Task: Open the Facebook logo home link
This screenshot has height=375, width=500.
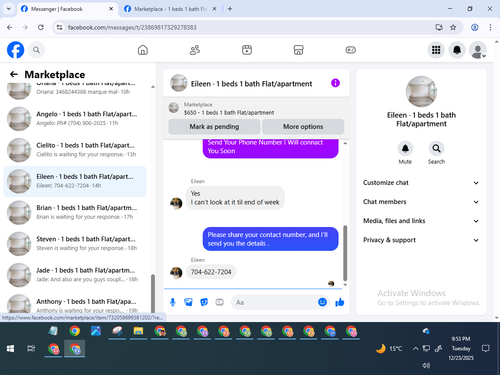Action: tap(15, 50)
